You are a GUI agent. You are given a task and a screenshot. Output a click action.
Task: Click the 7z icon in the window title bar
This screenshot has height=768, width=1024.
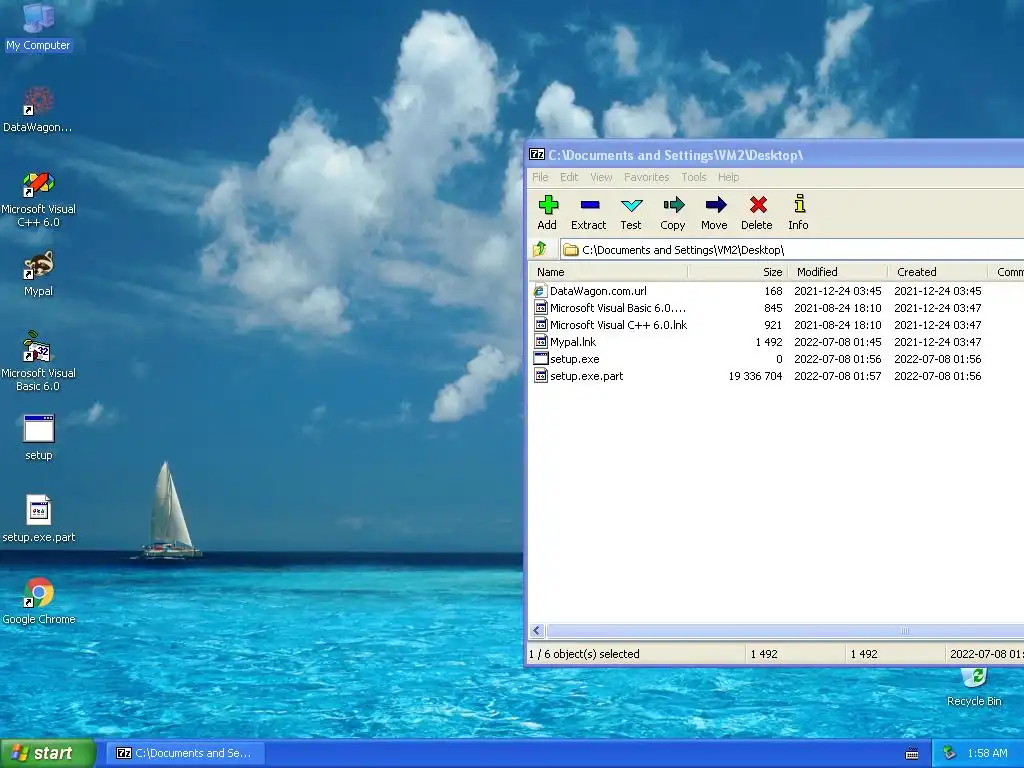coord(537,155)
